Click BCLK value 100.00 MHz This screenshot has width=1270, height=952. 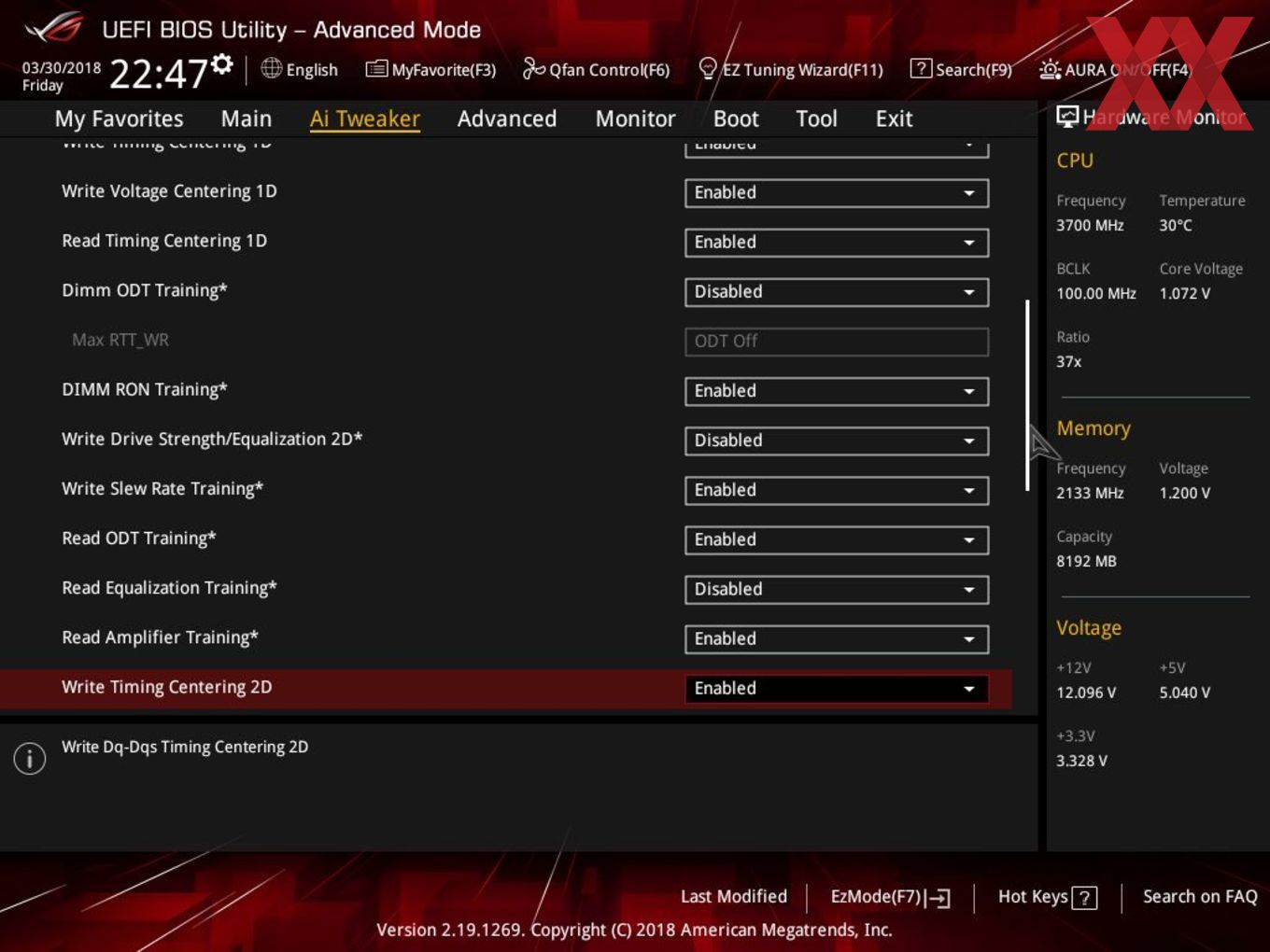[x=1096, y=293]
